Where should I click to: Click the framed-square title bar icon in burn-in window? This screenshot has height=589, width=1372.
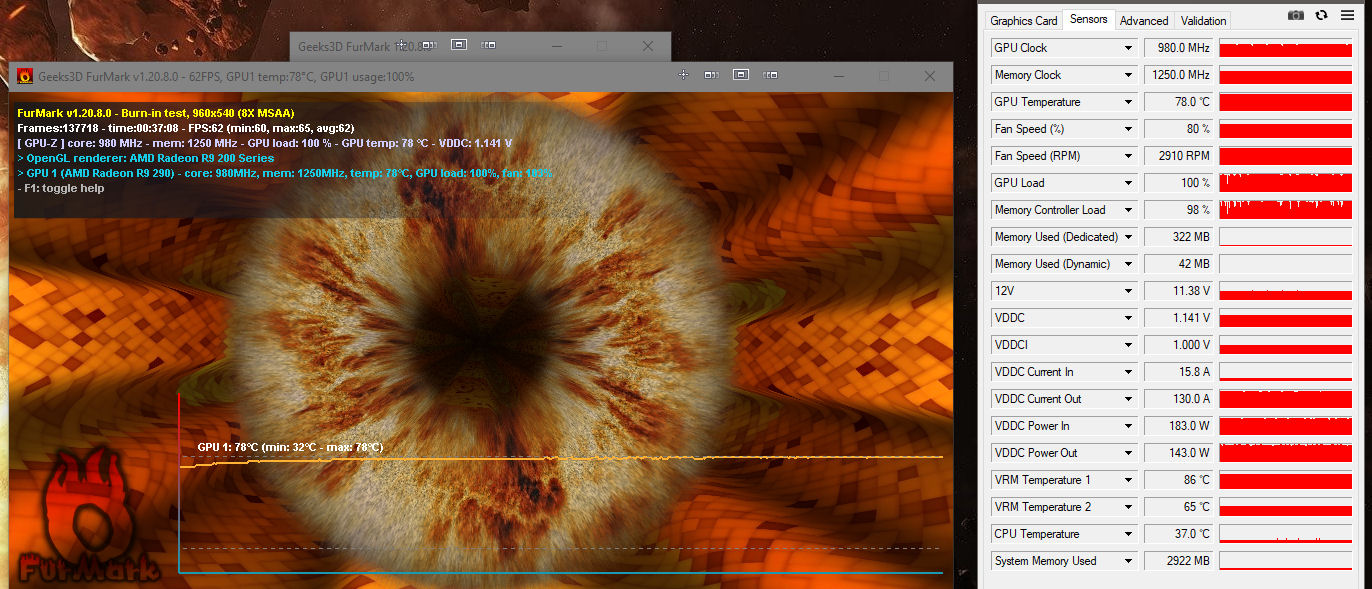click(x=741, y=75)
